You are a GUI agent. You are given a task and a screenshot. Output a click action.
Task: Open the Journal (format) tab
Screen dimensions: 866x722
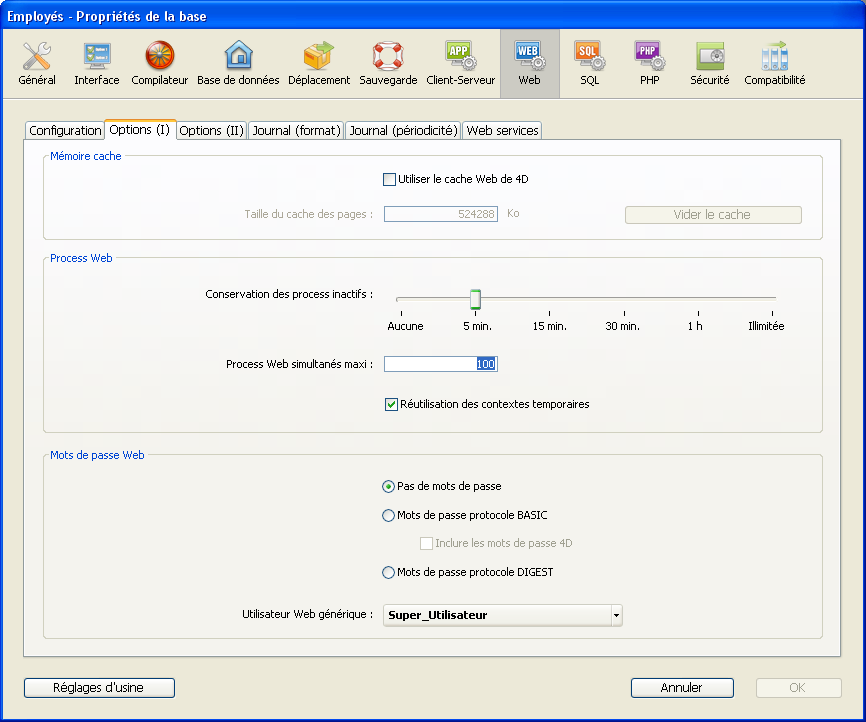296,131
